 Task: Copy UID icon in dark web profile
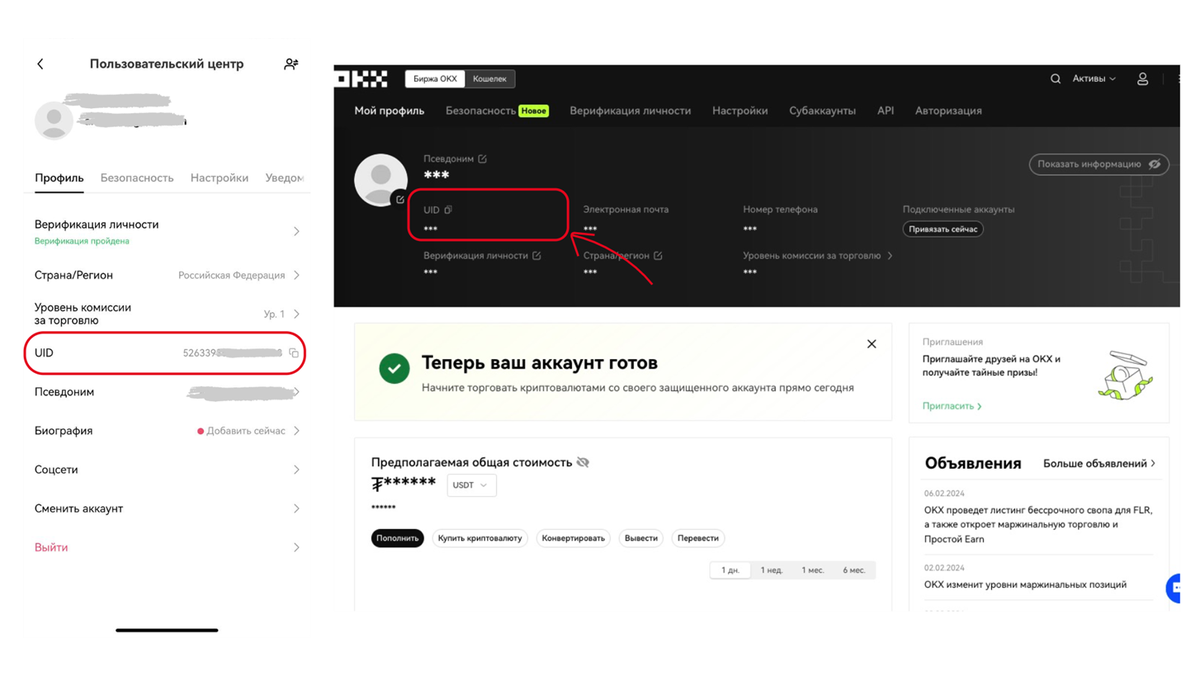448,210
